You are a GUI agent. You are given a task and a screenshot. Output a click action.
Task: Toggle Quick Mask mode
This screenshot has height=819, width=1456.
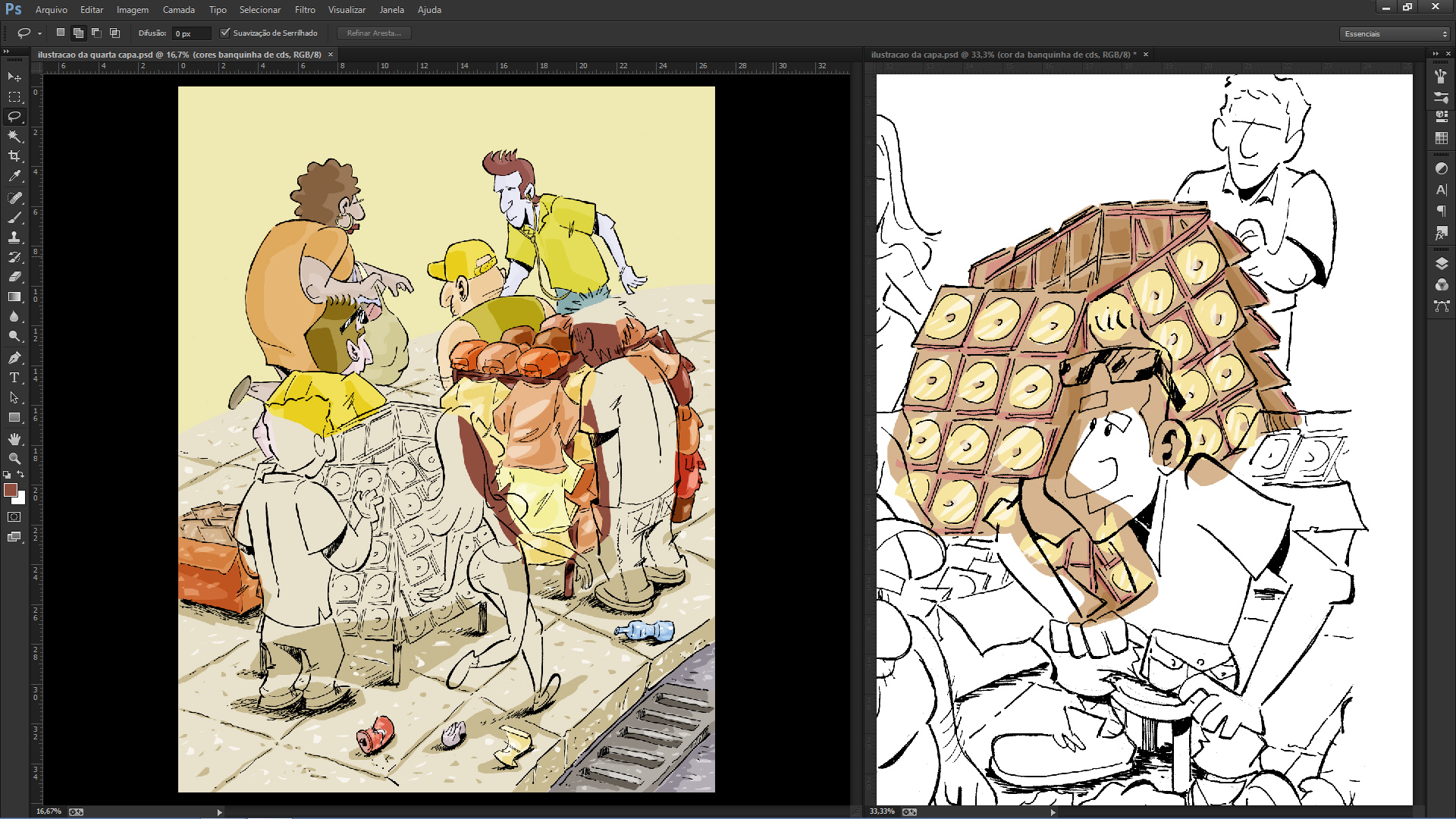14,517
